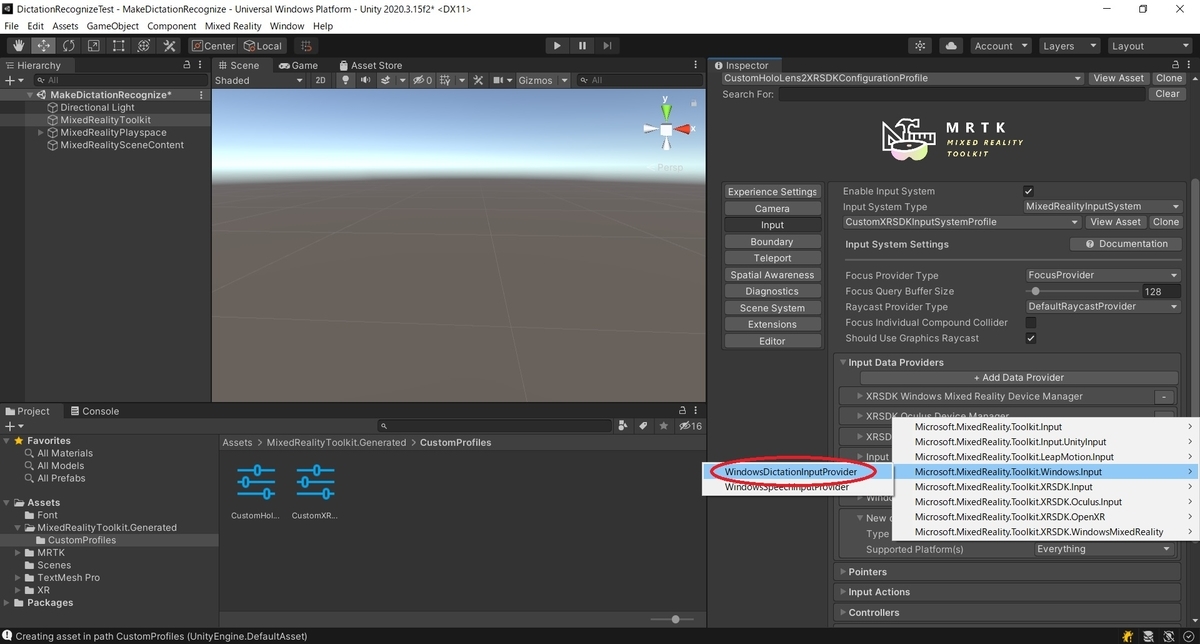Select the Scale tool
1200x644 pixels.
point(94,46)
